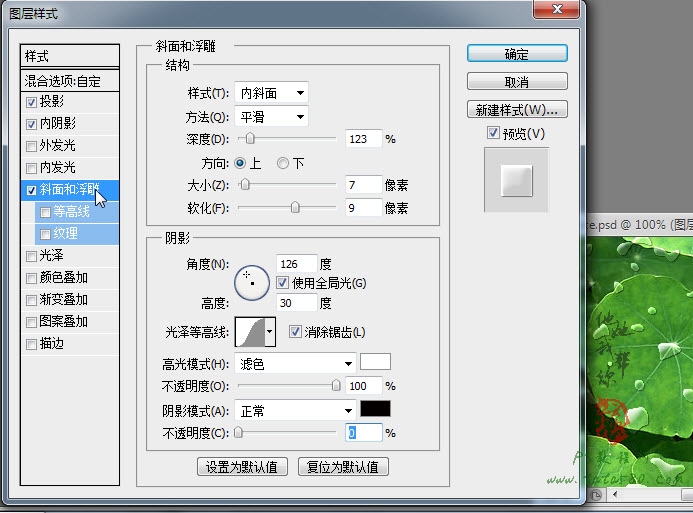Viewport: 693px width, 513px height.
Task: Enable the 内发光 checkbox
Action: [31, 168]
